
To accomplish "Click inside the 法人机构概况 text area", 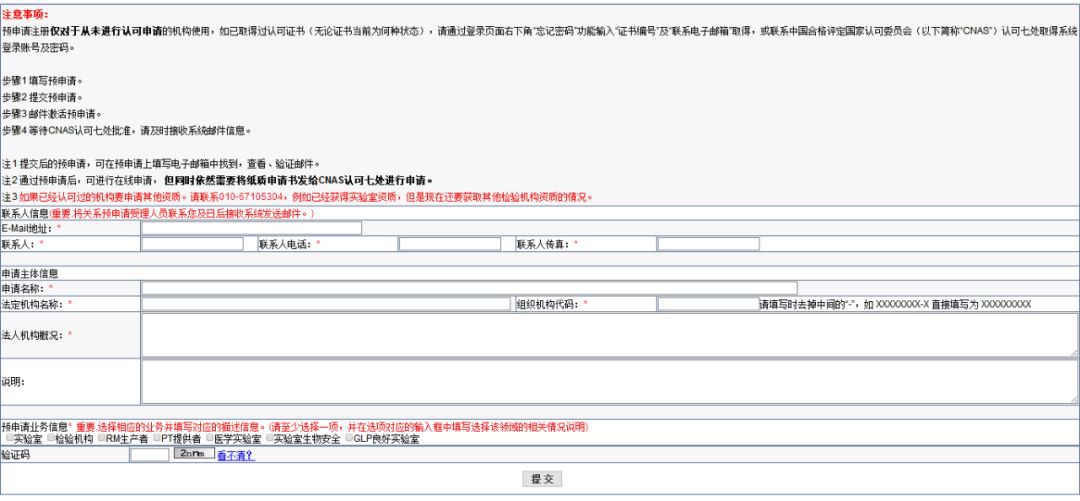I will click(x=609, y=335).
